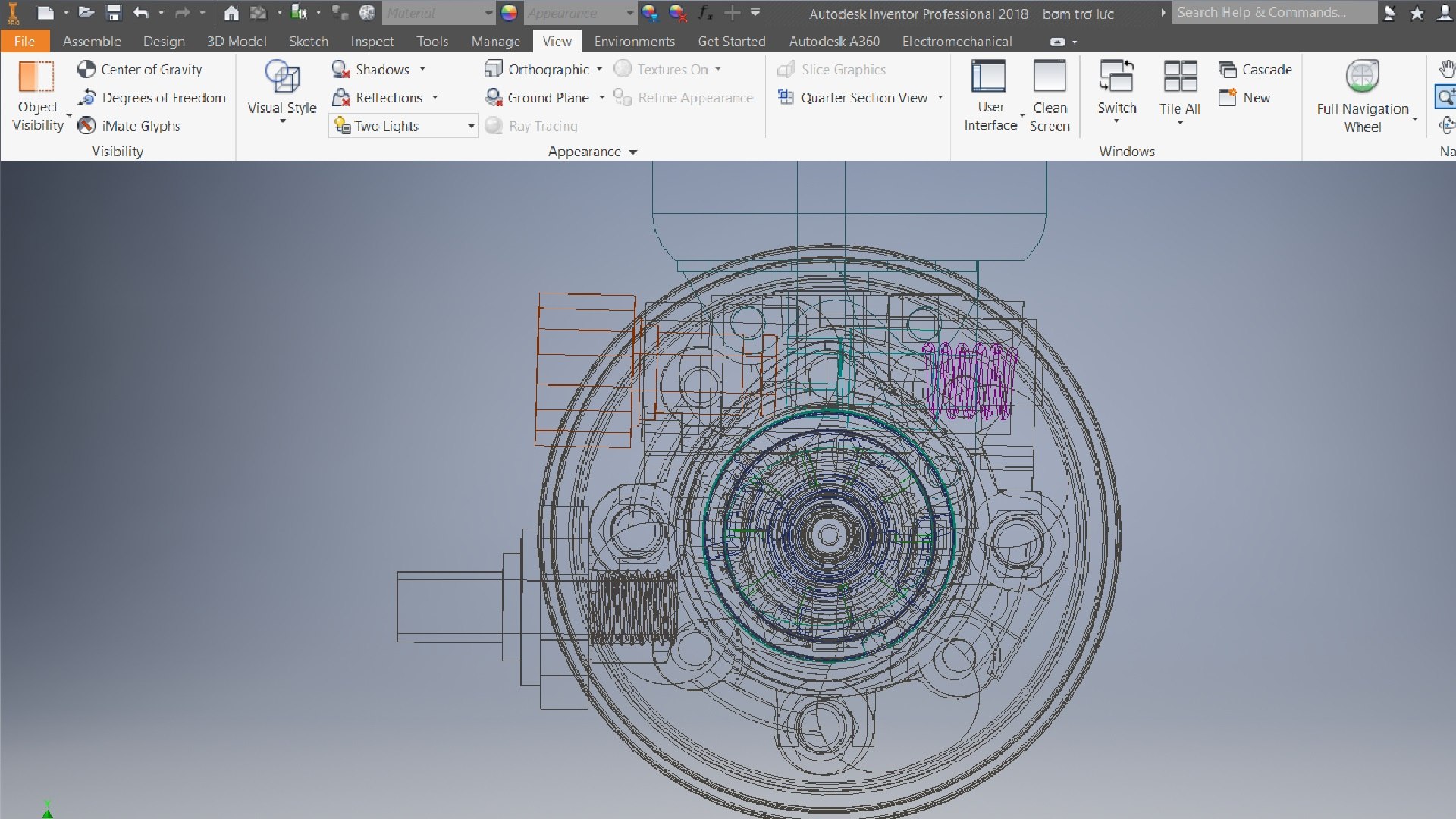The image size is (1456, 819).
Task: Switch to the 3D Model tab
Action: 237,41
